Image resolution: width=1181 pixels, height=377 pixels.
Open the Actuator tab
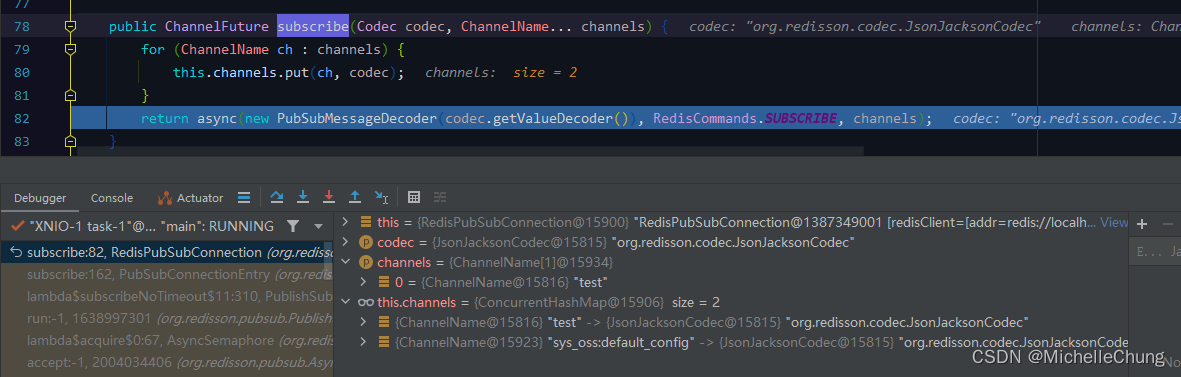pyautogui.click(x=191, y=198)
